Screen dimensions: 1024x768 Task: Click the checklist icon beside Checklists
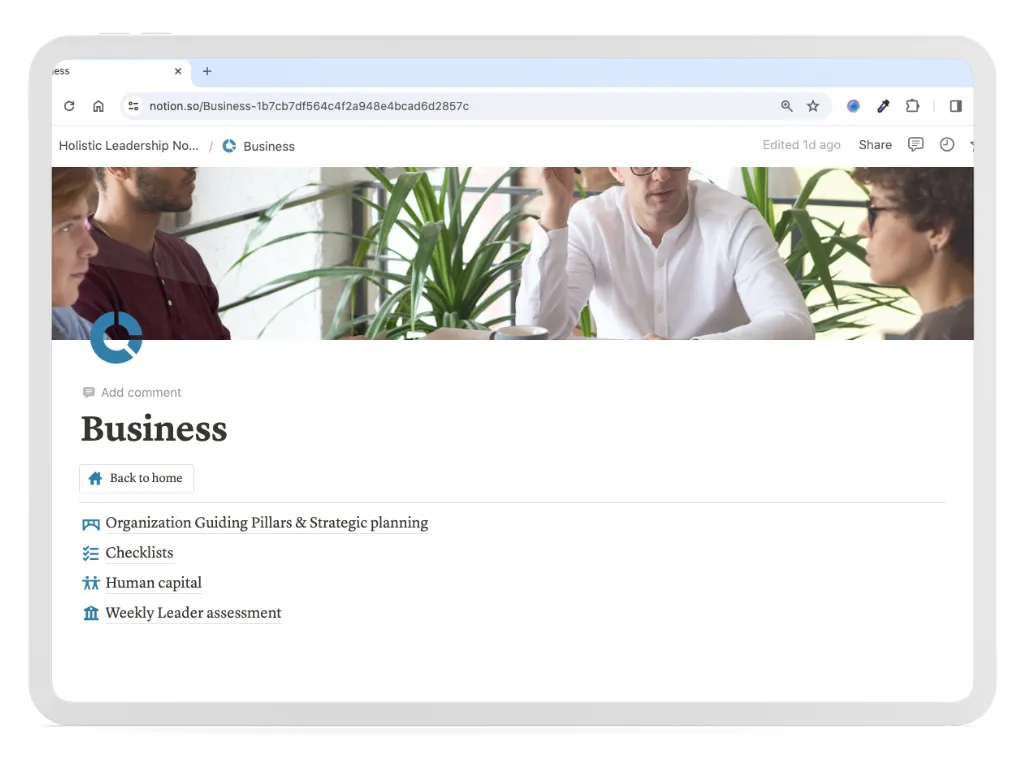coord(91,554)
